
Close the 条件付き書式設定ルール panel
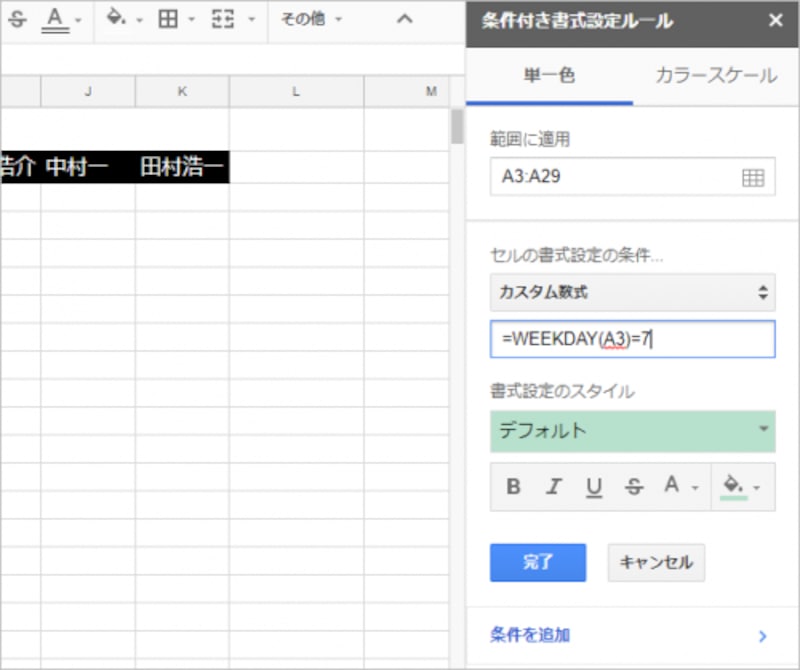coord(776,20)
